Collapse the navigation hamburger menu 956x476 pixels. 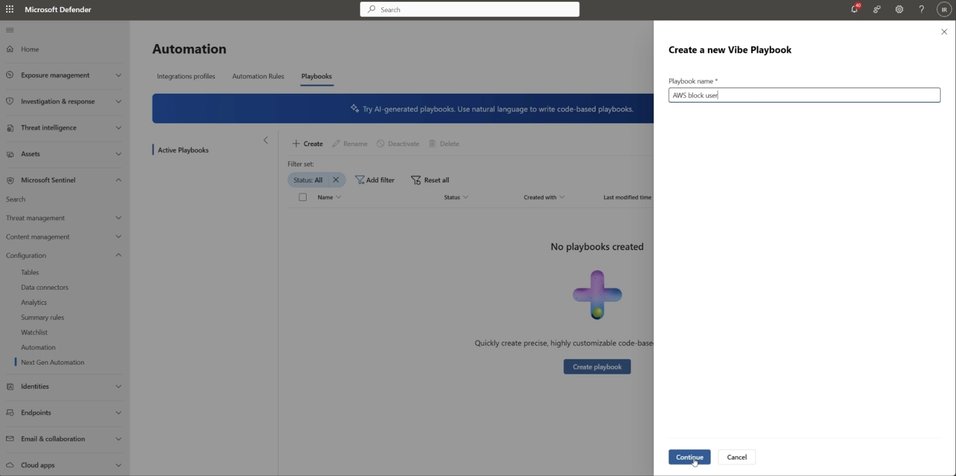pyautogui.click(x=10, y=30)
